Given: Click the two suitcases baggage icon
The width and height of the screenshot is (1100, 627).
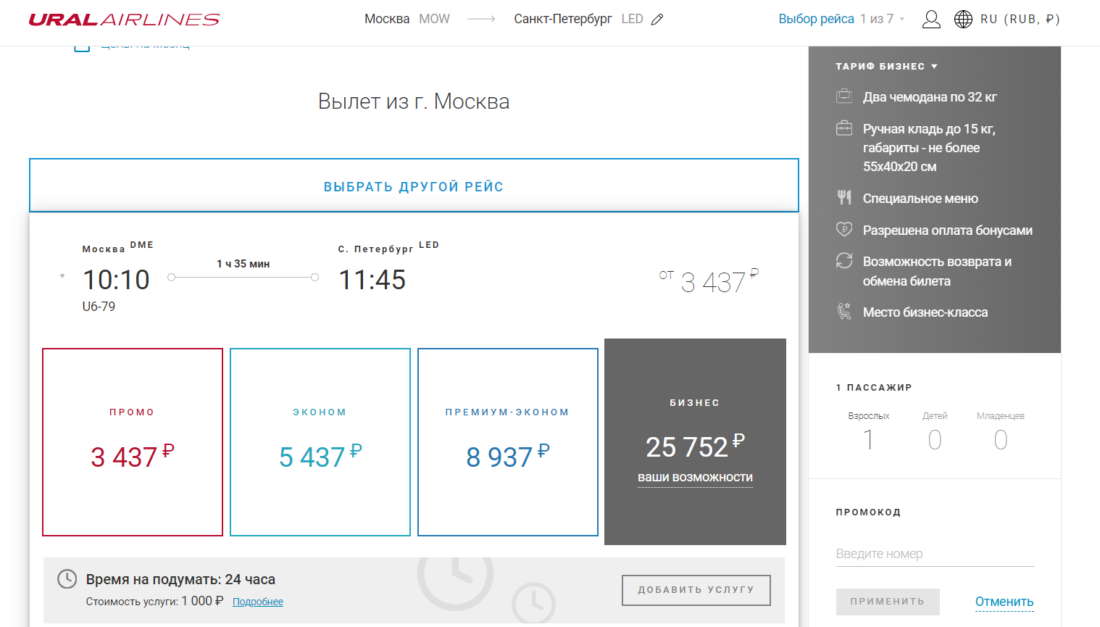Looking at the screenshot, I should [x=844, y=97].
